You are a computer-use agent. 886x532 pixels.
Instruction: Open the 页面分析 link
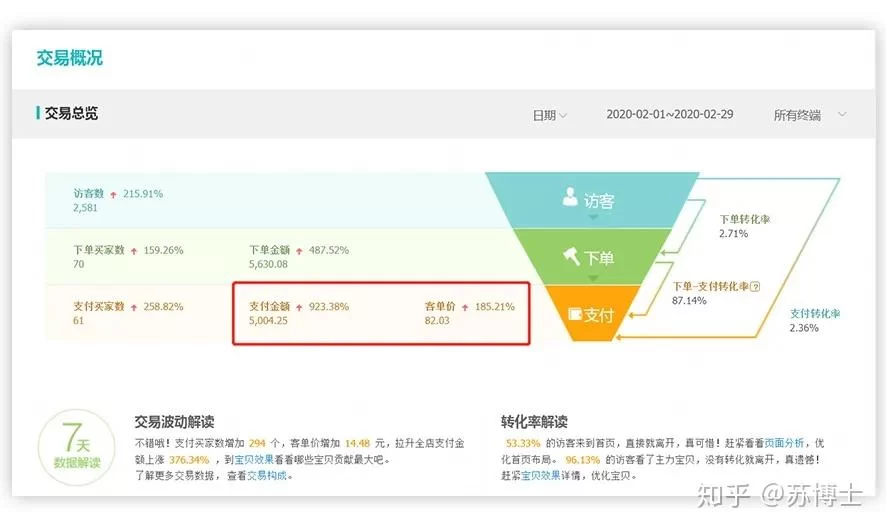784,443
